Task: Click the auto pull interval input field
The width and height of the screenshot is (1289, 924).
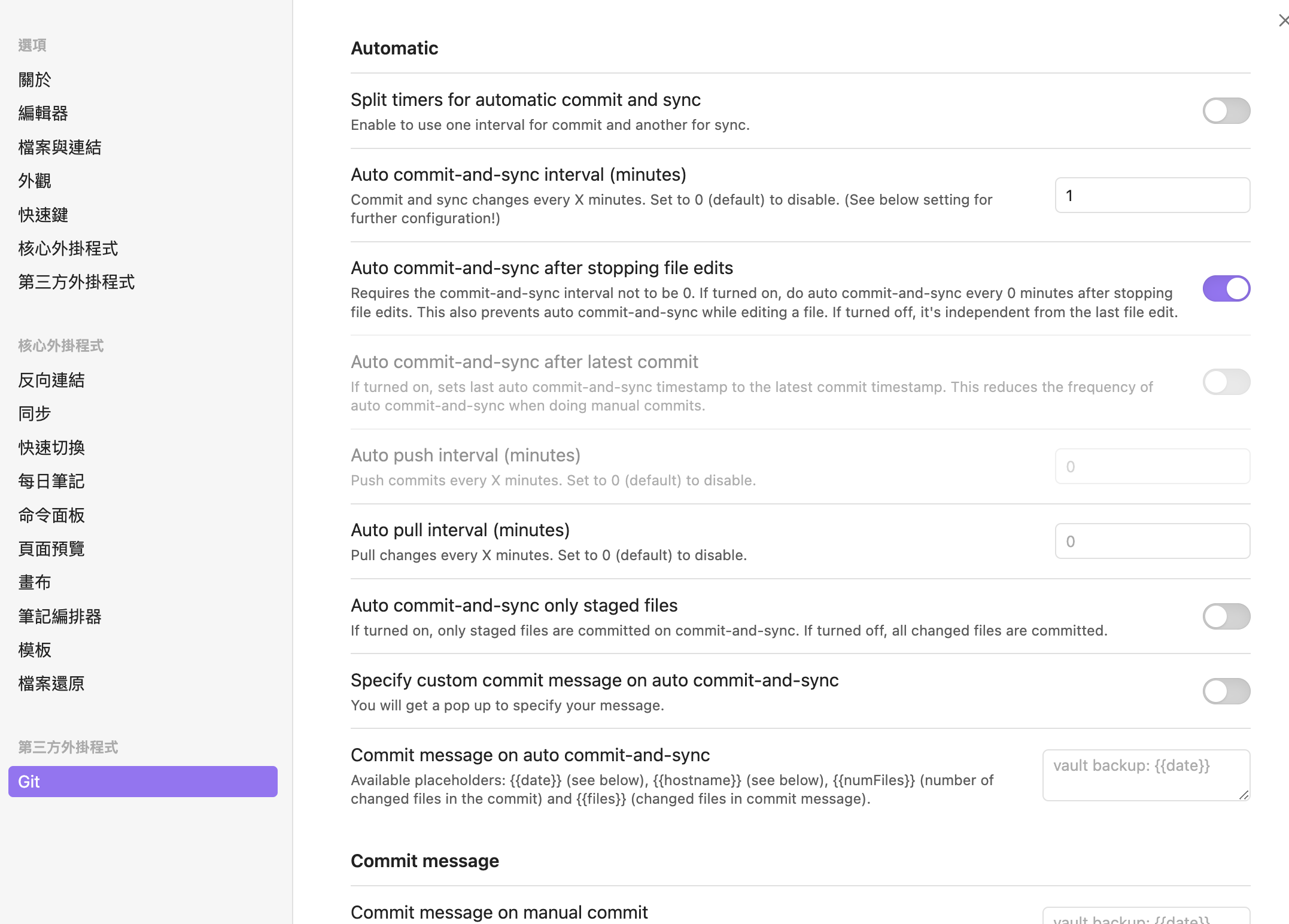Action: pyautogui.click(x=1152, y=541)
